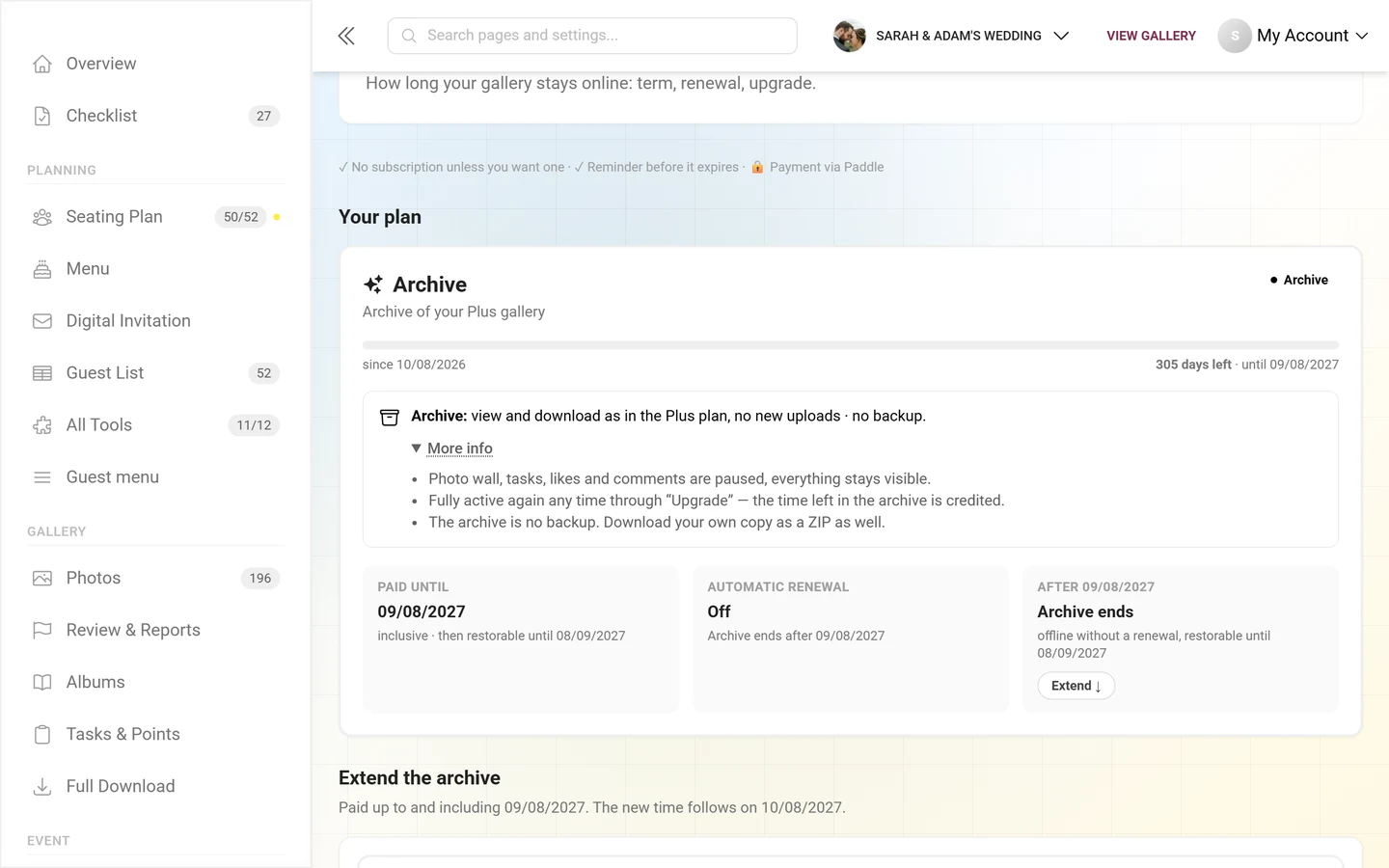The width and height of the screenshot is (1389, 868).
Task: Click the Checklist count badge 27
Action: (x=264, y=116)
